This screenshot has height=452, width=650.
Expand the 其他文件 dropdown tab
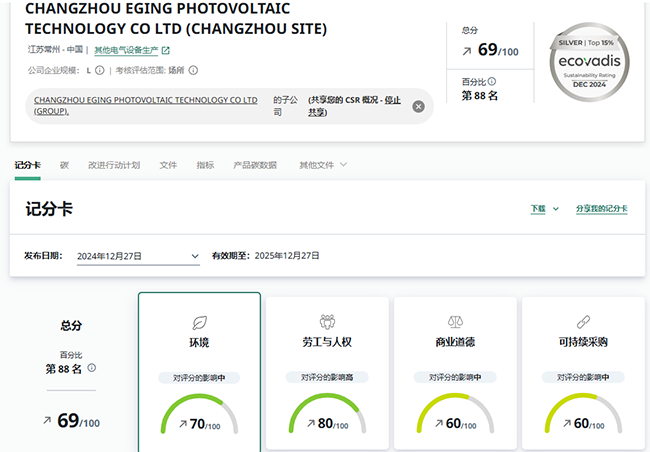323,165
